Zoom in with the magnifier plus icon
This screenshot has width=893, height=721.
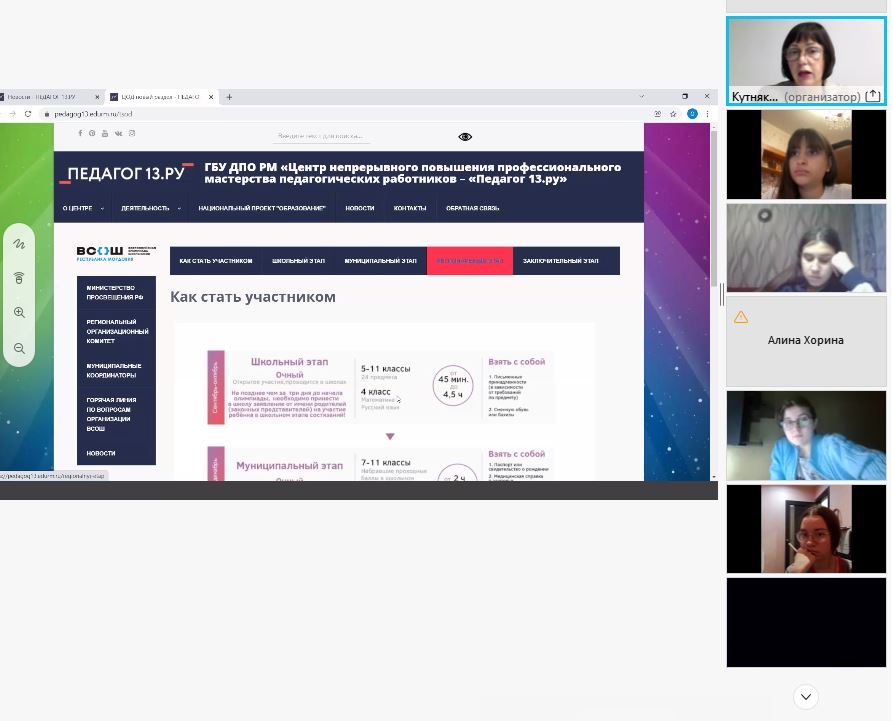[19, 313]
